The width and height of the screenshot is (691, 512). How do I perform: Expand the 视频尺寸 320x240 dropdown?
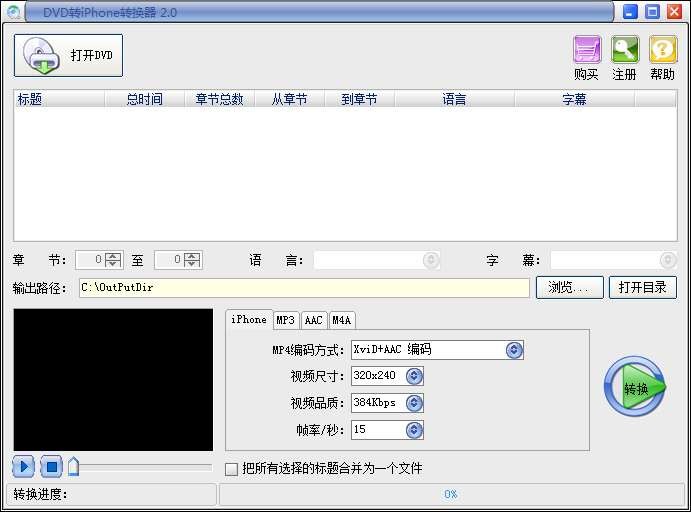pyautogui.click(x=414, y=376)
